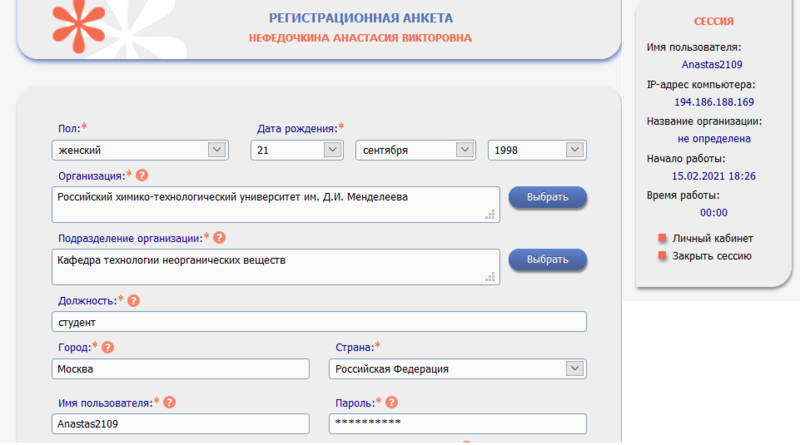This screenshot has height=445, width=800.
Task: Click help icon next to Организация label
Action: click(x=142, y=176)
